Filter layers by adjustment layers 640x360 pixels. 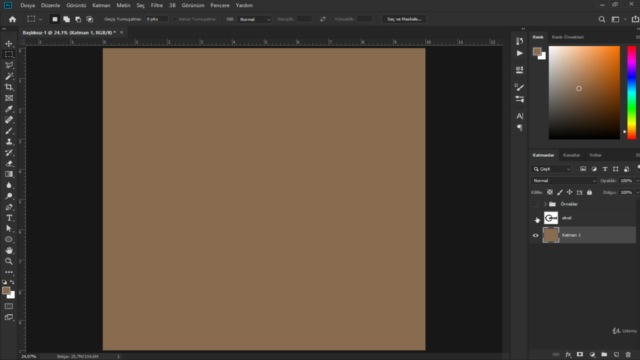coord(594,169)
